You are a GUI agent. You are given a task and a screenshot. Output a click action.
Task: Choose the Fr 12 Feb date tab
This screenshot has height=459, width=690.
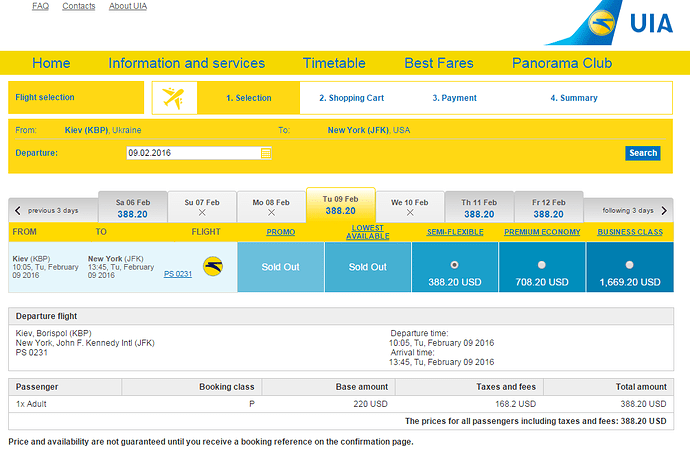coord(548,207)
